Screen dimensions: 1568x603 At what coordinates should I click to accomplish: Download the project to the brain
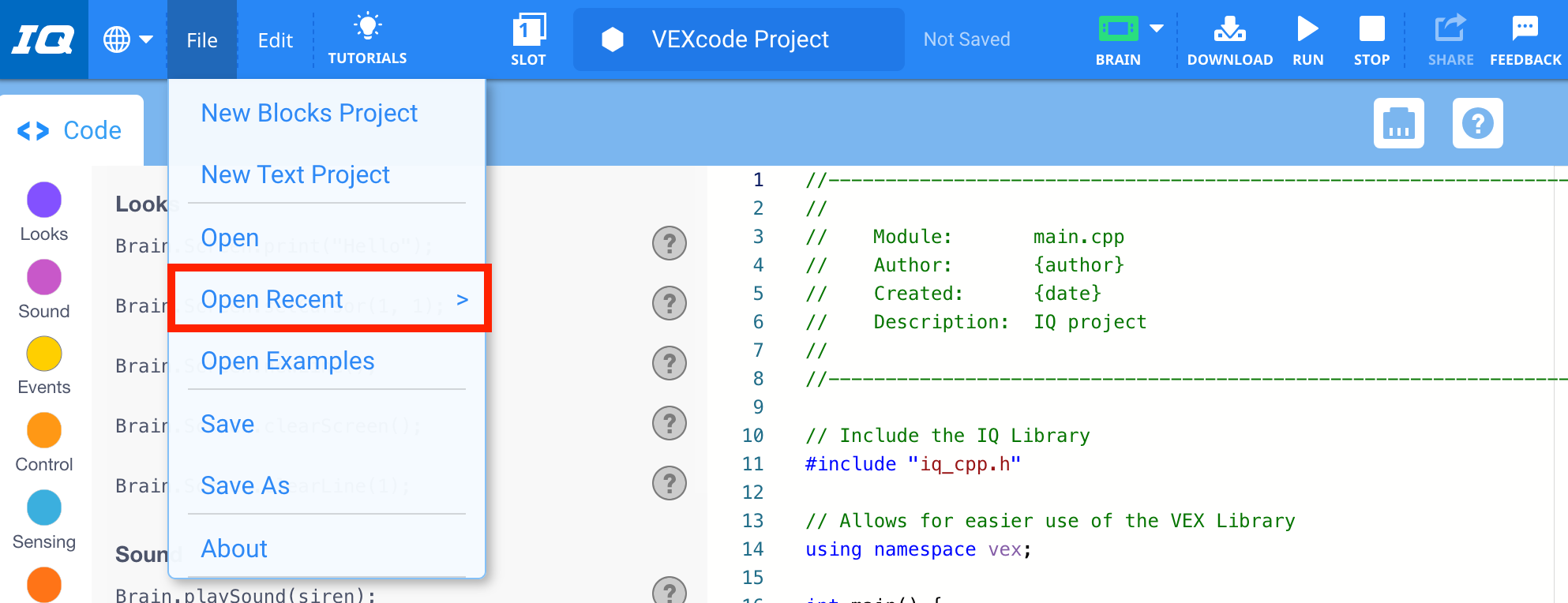1230,39
